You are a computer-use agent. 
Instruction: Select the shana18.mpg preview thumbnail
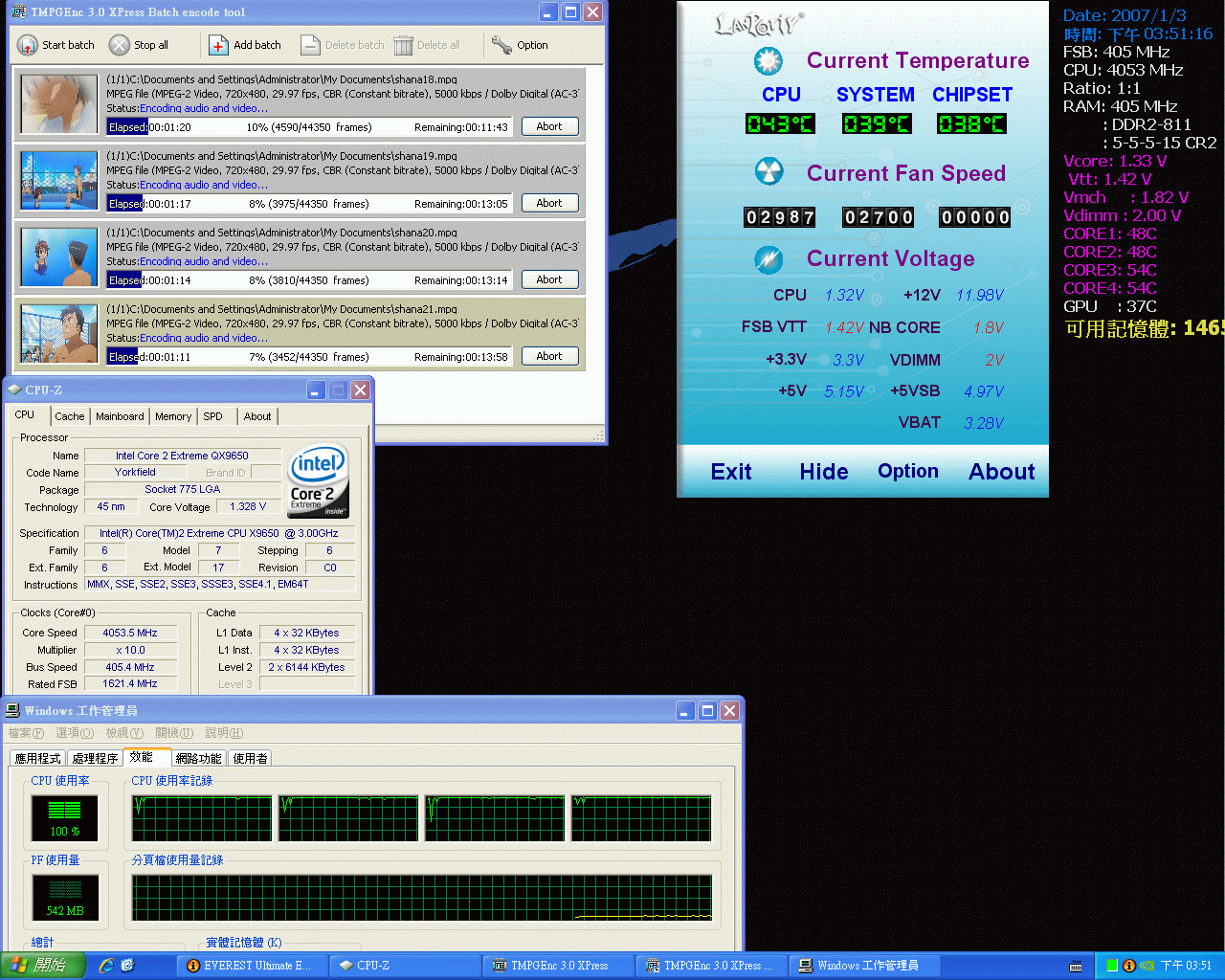tap(59, 103)
